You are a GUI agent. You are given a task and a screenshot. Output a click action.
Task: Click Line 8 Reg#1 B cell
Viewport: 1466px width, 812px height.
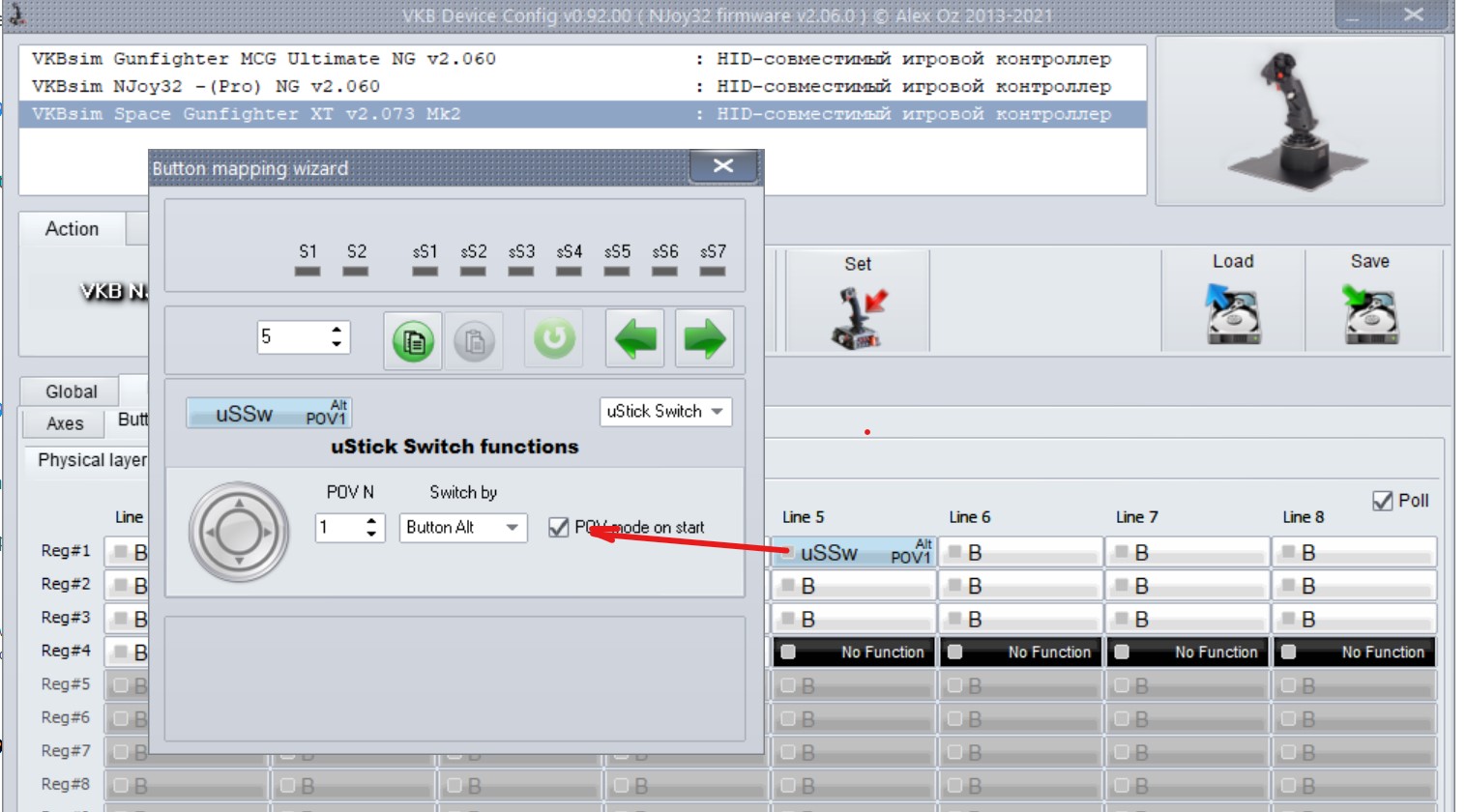[x=1355, y=552]
